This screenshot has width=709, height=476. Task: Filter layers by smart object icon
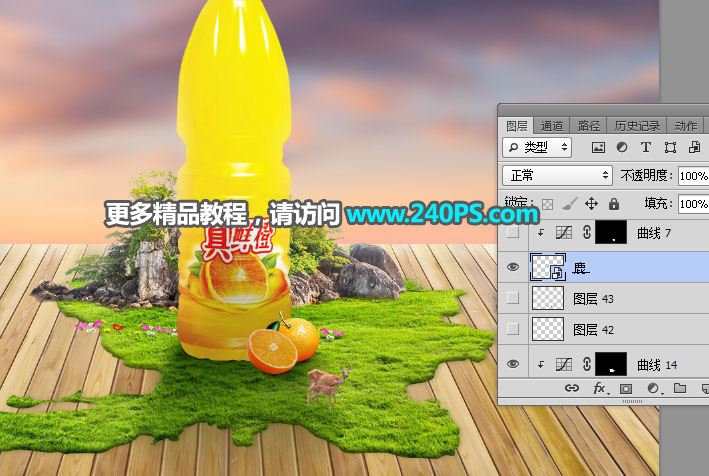(x=695, y=147)
